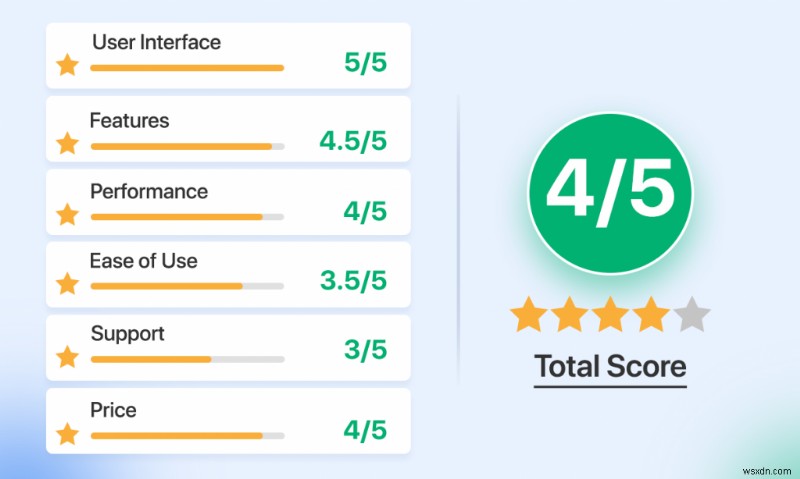Select the gray fifth star in total rating
This screenshot has width=800, height=479.
[691, 316]
